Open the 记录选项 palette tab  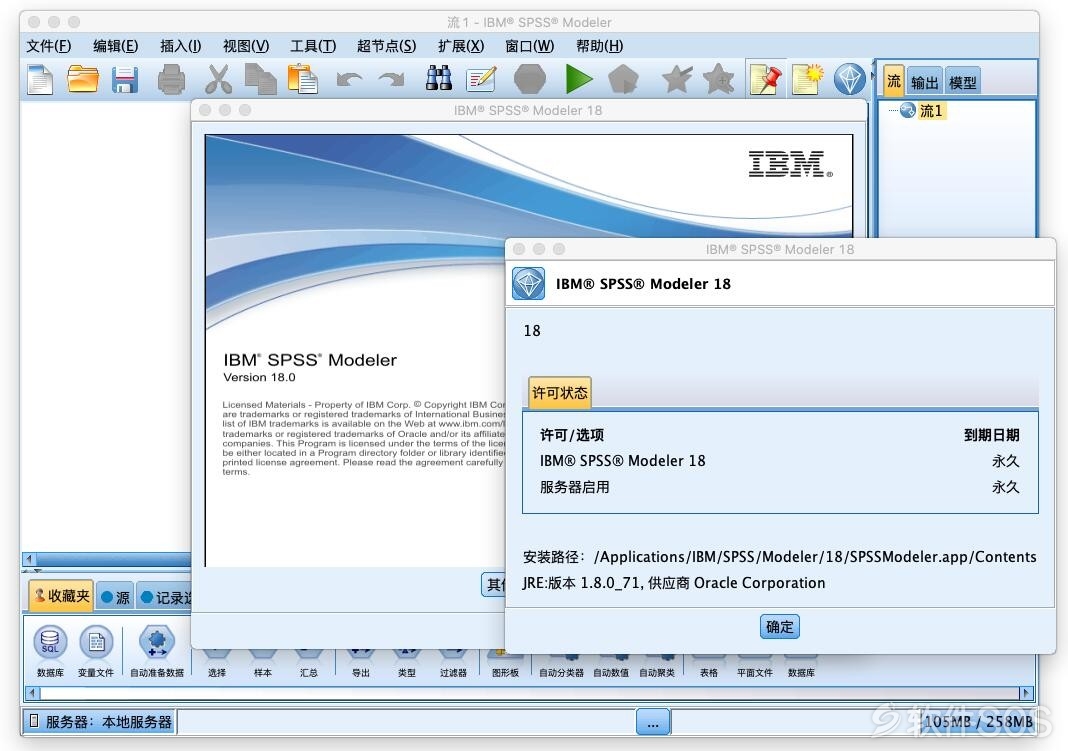tap(166, 597)
